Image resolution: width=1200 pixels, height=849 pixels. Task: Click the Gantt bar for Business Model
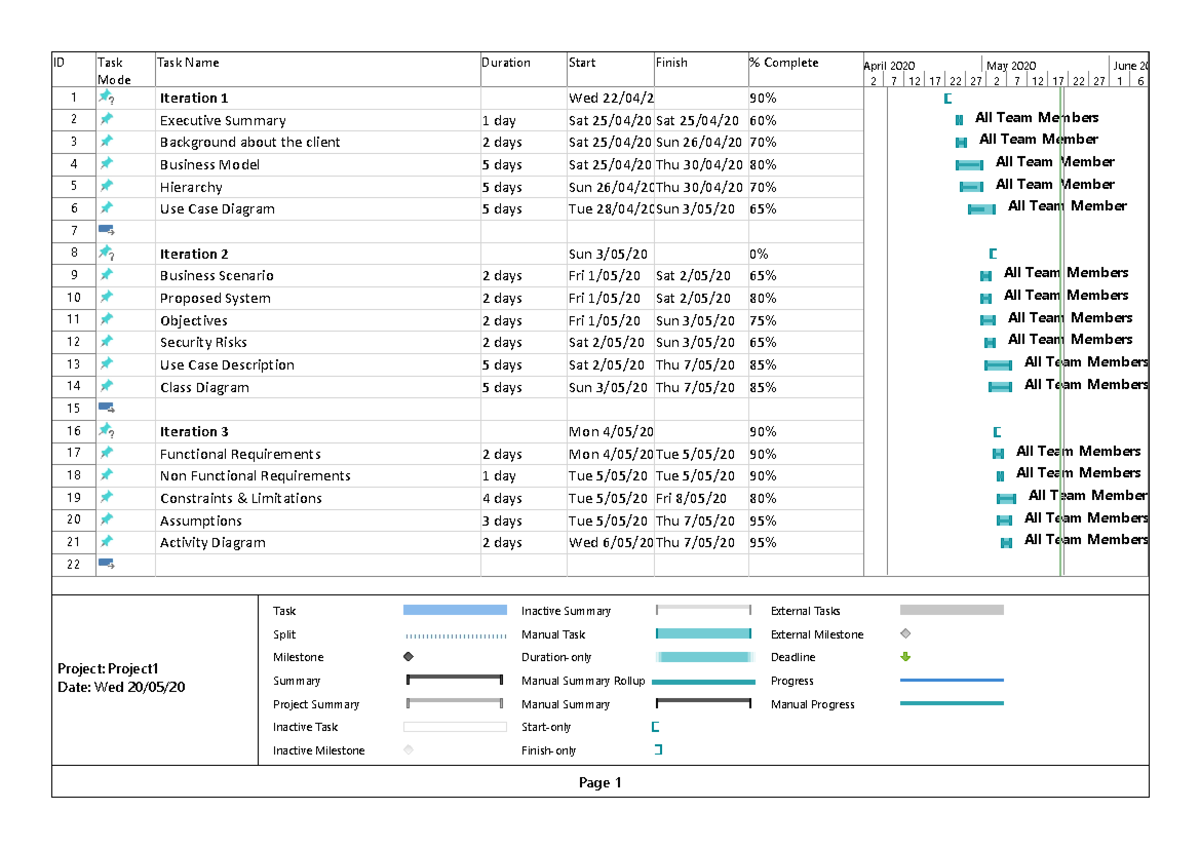968,164
